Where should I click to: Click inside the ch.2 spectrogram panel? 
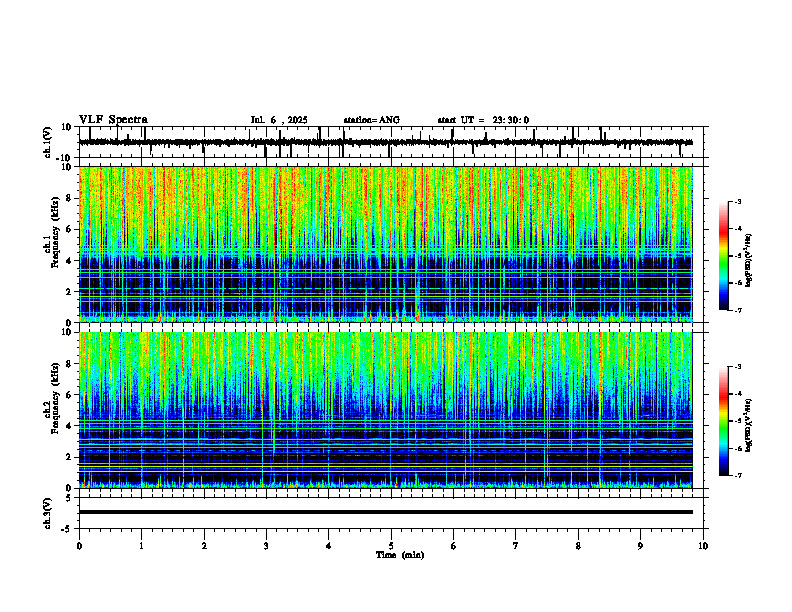coord(386,410)
